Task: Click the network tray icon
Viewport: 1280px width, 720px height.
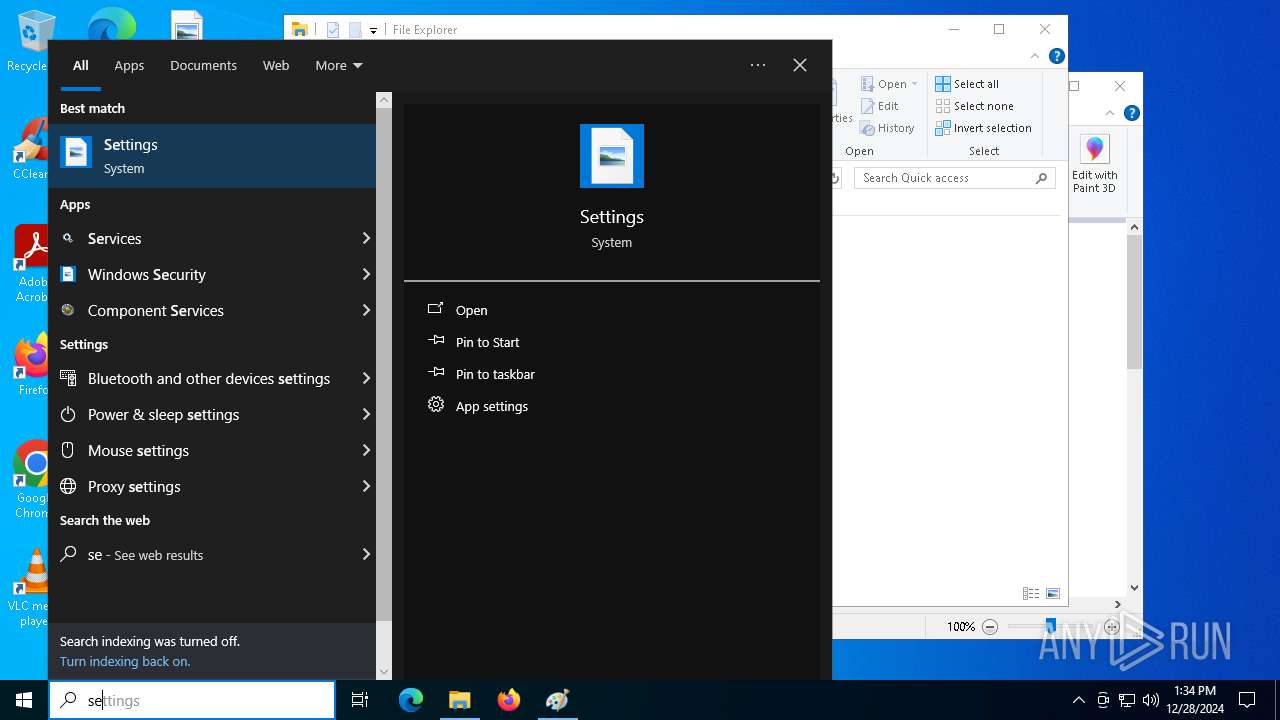Action: 1127,700
